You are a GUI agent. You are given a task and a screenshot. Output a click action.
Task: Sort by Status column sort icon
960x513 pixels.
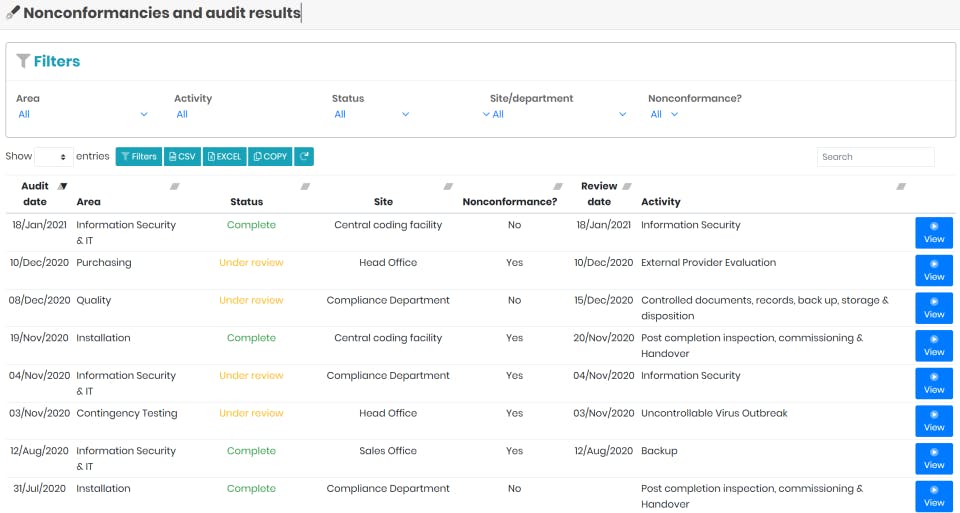305,186
